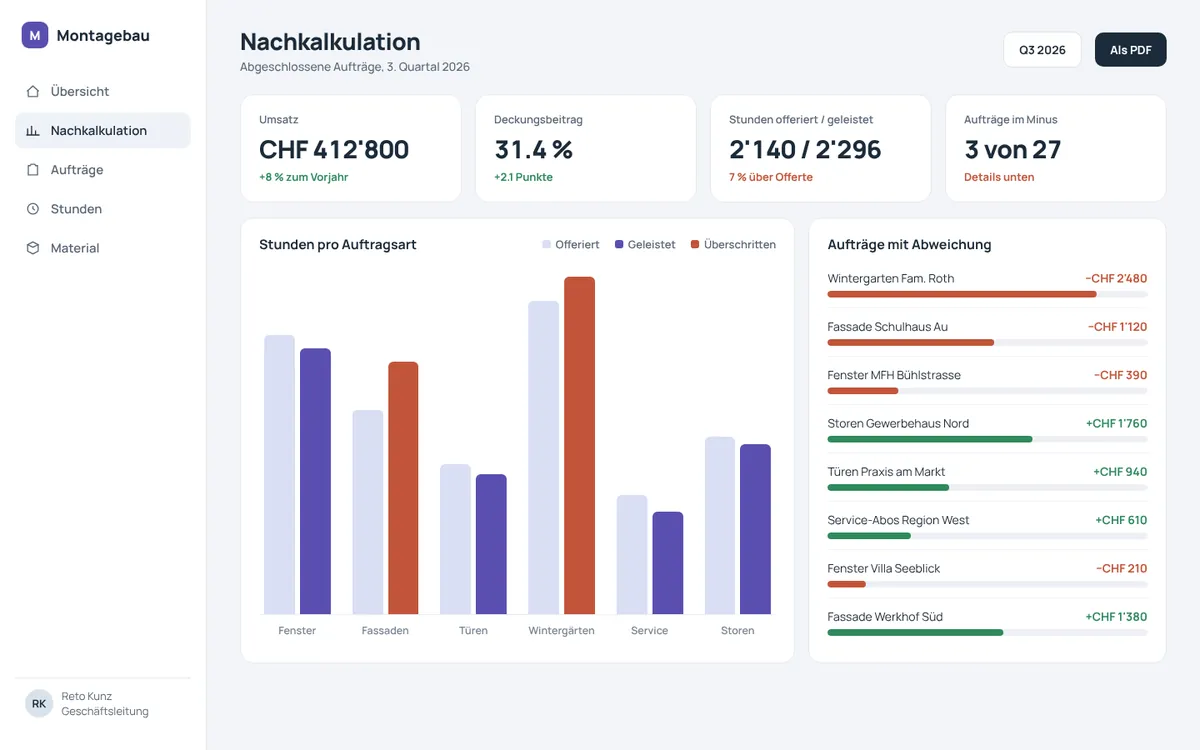The width and height of the screenshot is (1200, 750).
Task: Select the Fassade Werkhof Süd entry
Action: (987, 623)
